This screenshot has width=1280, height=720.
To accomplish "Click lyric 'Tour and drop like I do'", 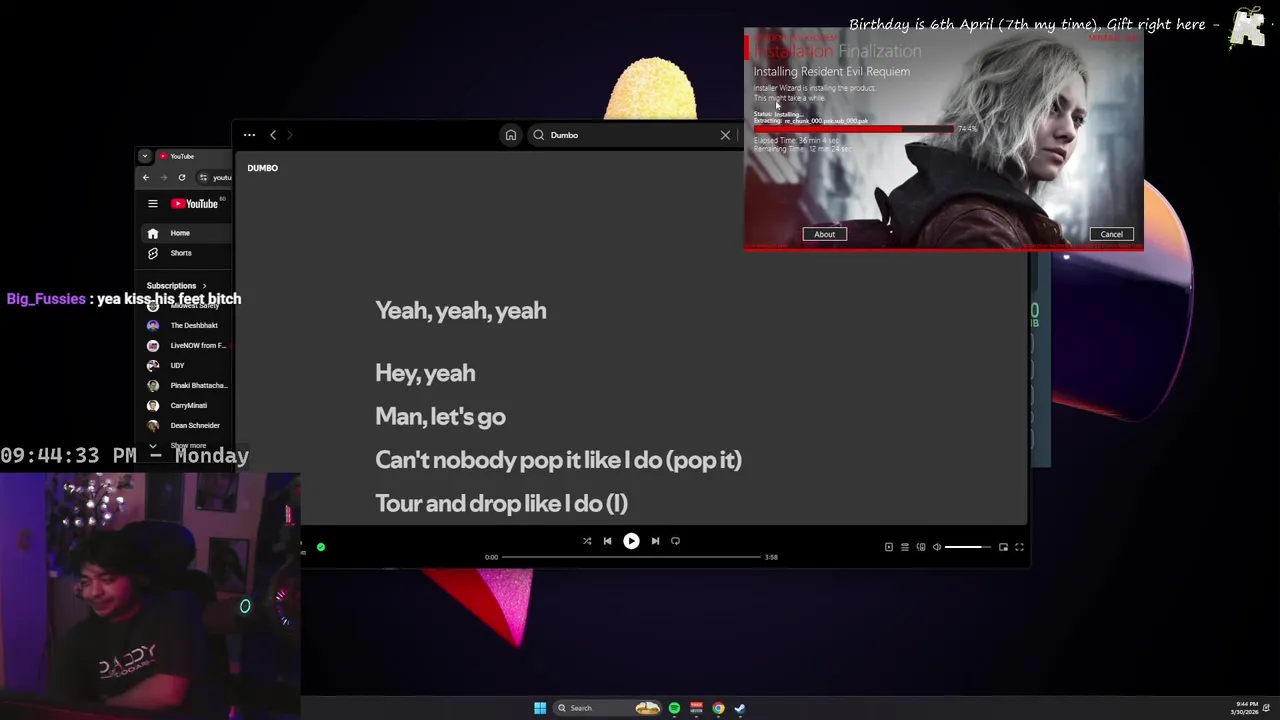I will (501, 504).
